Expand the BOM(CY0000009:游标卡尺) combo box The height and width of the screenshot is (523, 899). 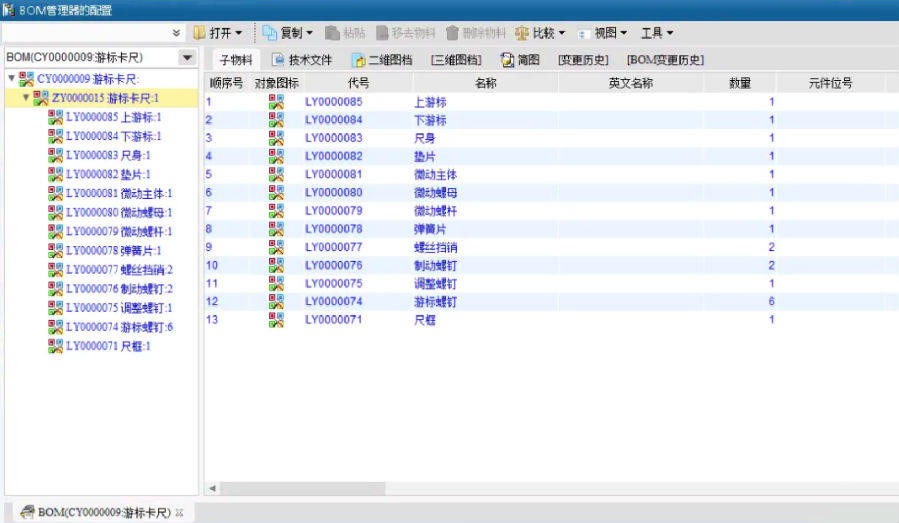coord(187,58)
